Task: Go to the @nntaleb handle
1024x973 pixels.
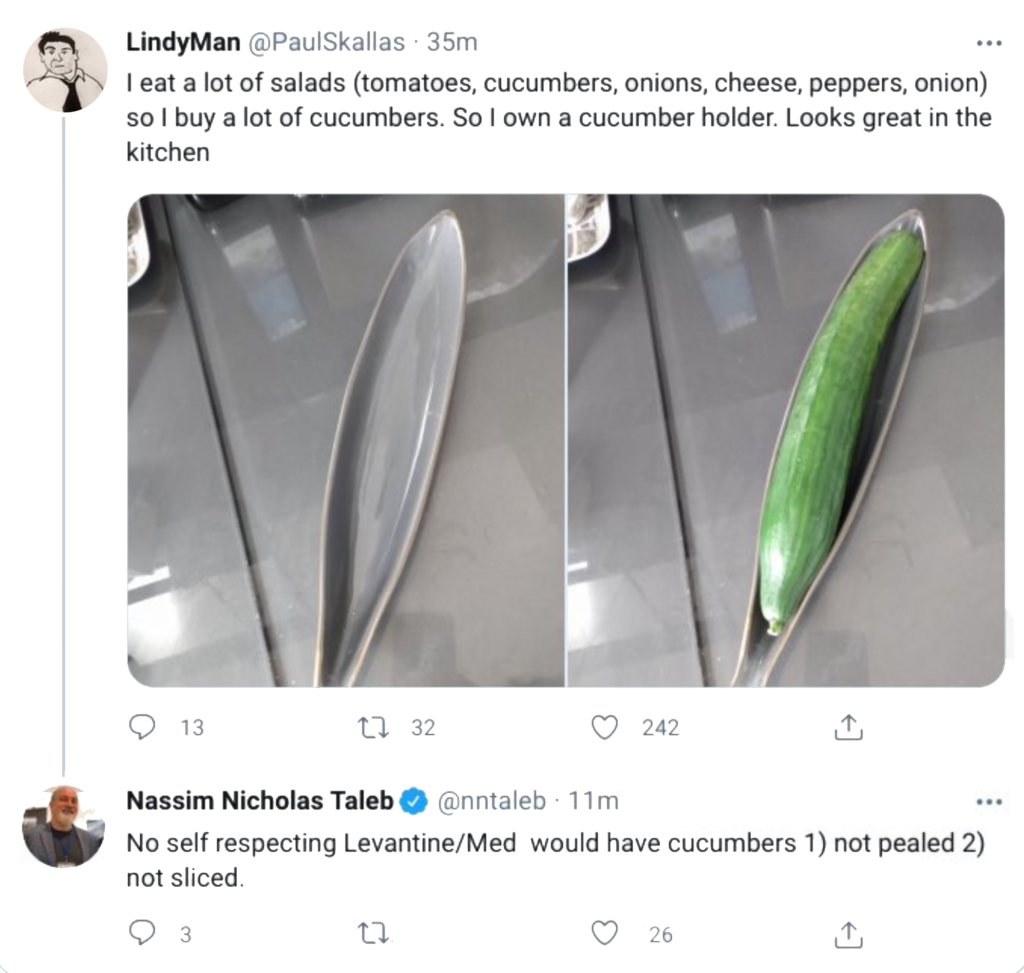Action: [493, 801]
